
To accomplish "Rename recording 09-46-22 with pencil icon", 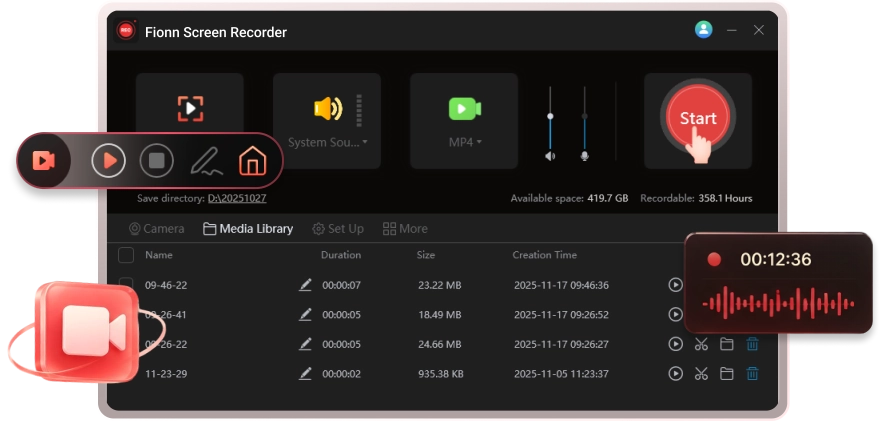I will [305, 285].
